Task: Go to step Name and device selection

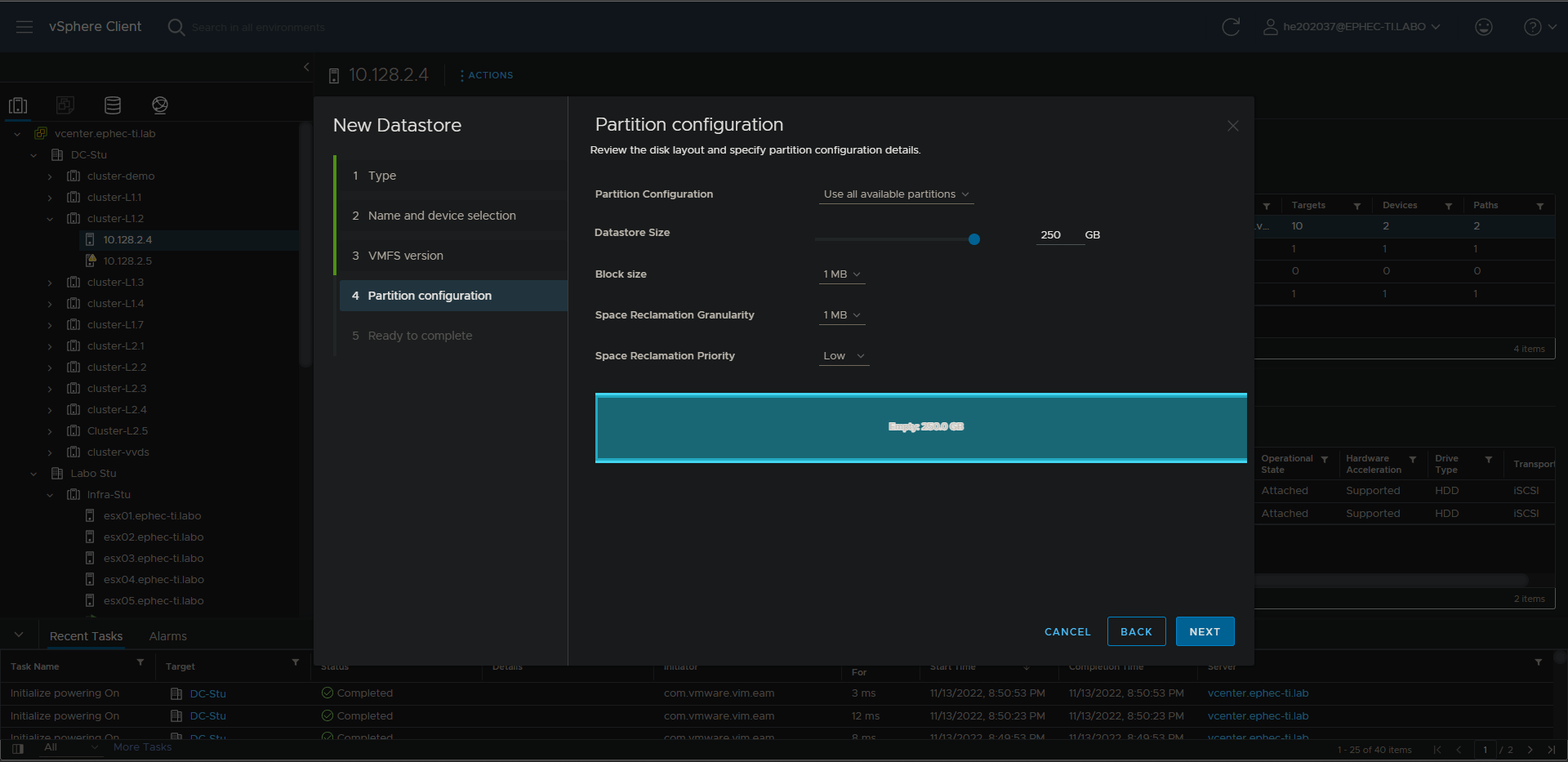Action: click(x=453, y=216)
